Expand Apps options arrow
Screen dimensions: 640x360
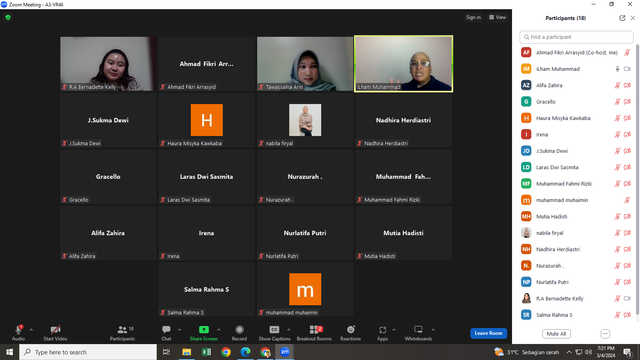[x=394, y=329]
